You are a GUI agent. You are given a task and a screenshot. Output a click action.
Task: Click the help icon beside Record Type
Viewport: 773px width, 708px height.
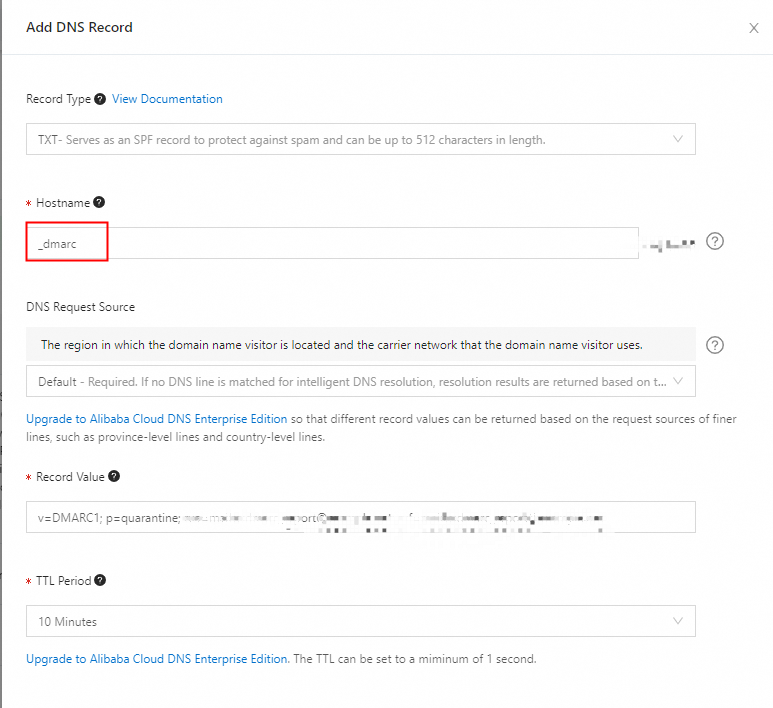click(x=100, y=99)
